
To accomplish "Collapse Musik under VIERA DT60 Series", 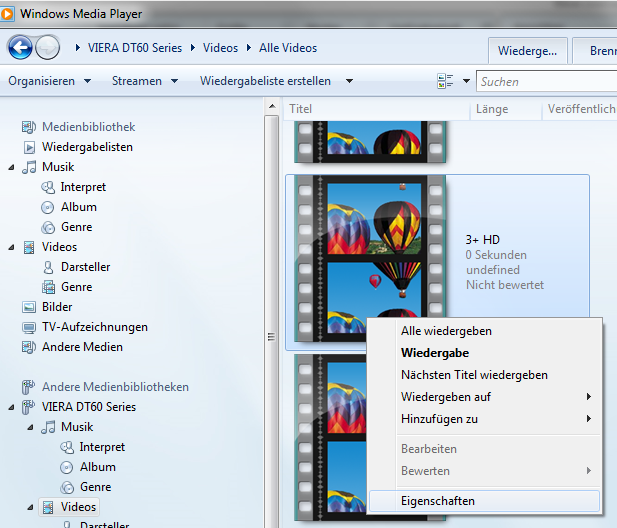I will [x=30, y=428].
